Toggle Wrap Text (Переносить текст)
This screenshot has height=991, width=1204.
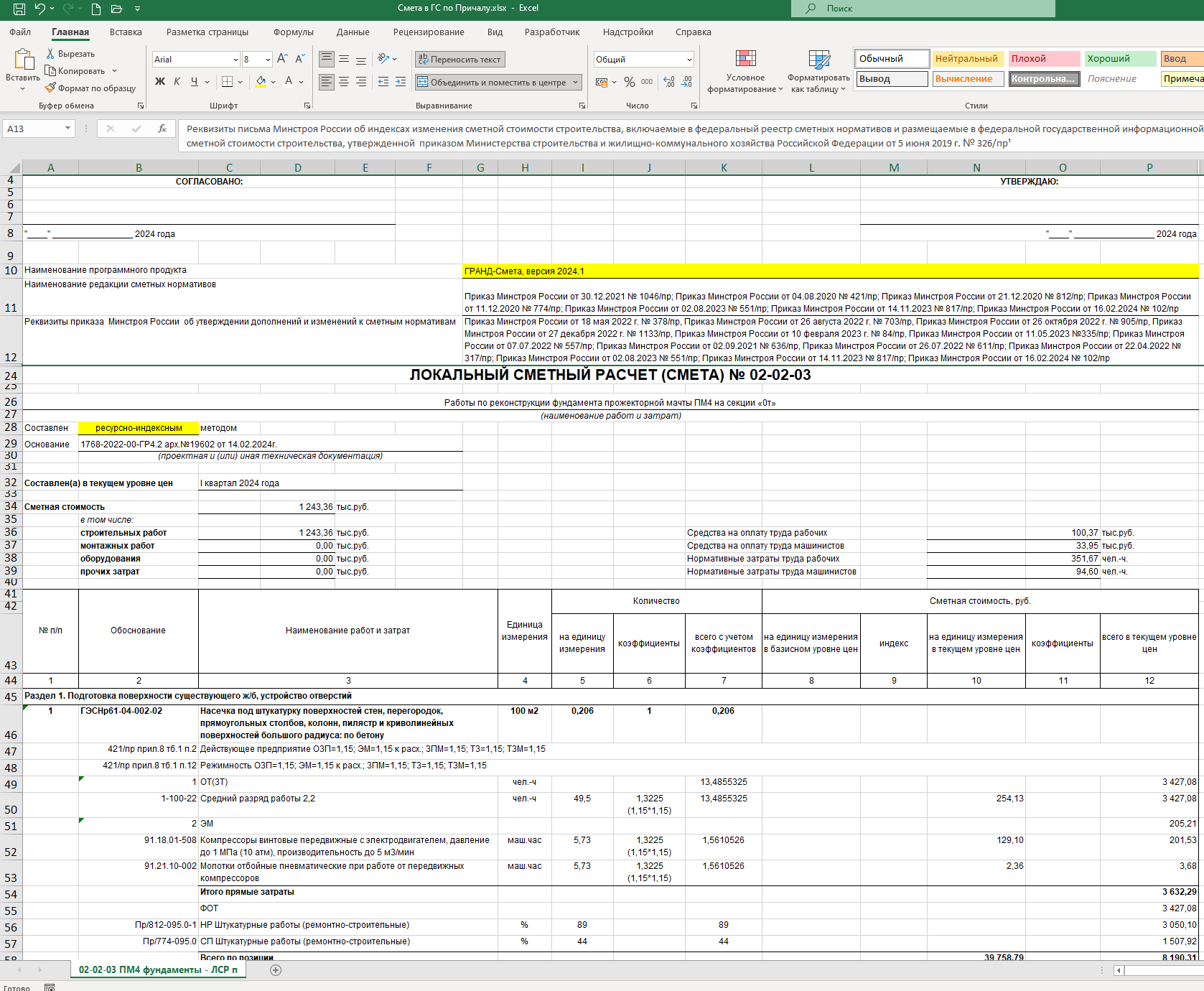[x=459, y=60]
